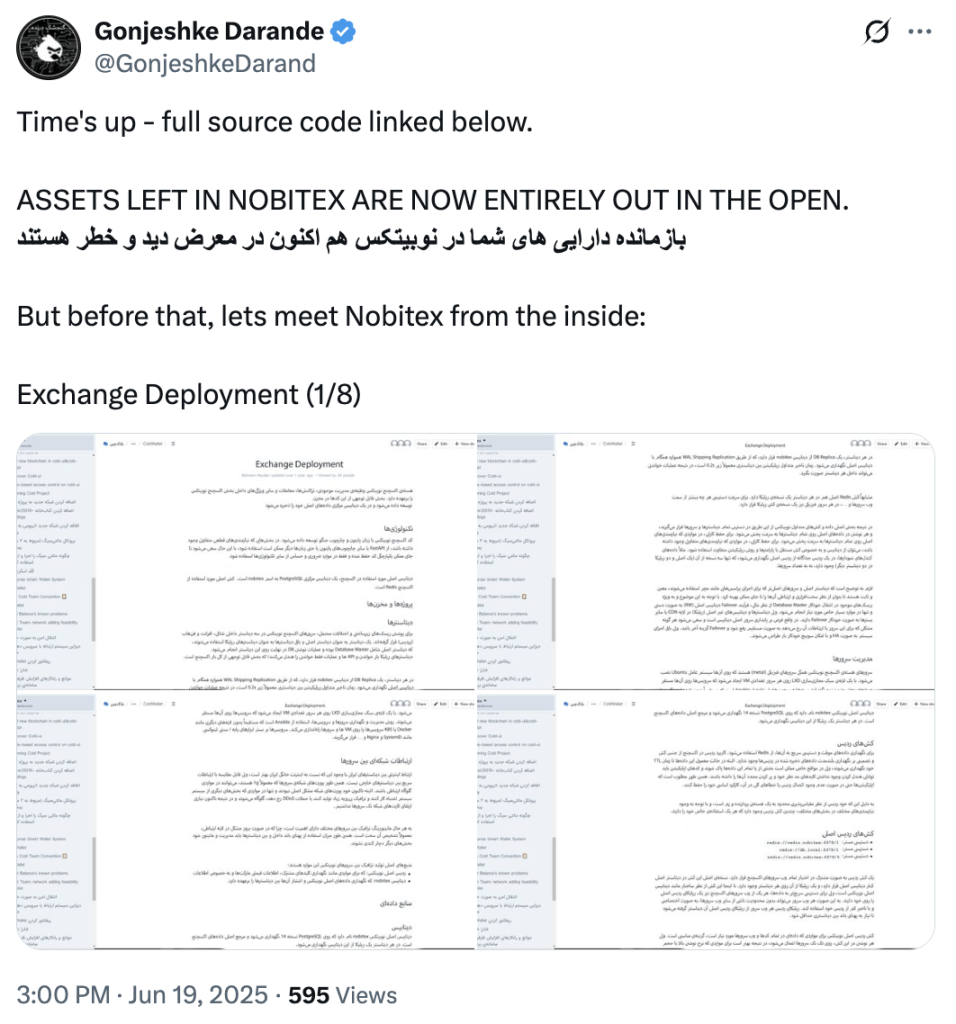This screenshot has width=956, height=1024.
Task: Open the @GonjeshkeDarand handle link
Action: pos(205,63)
